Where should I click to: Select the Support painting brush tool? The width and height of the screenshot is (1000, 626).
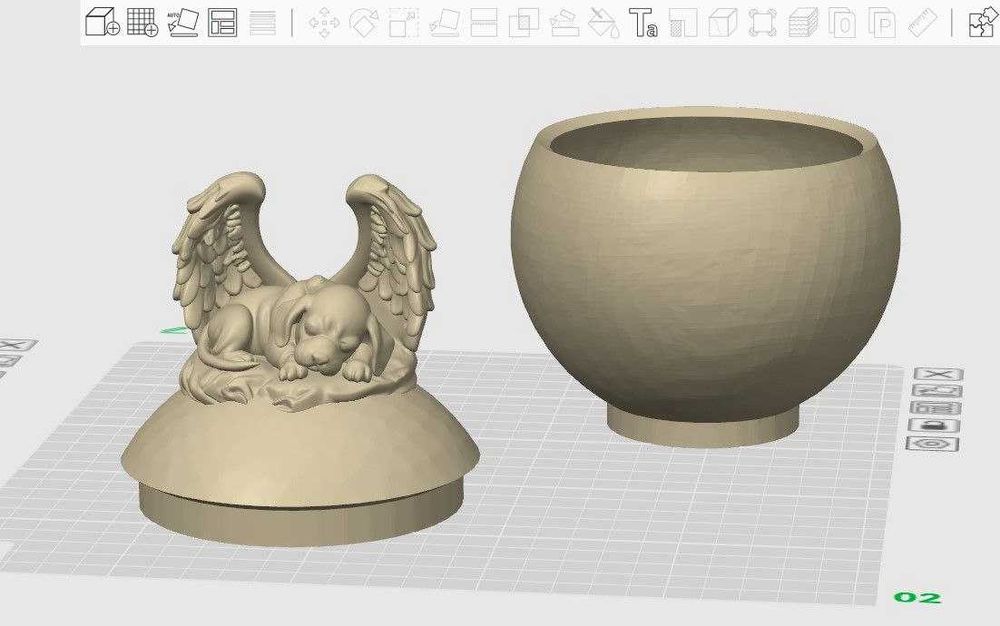click(x=564, y=22)
